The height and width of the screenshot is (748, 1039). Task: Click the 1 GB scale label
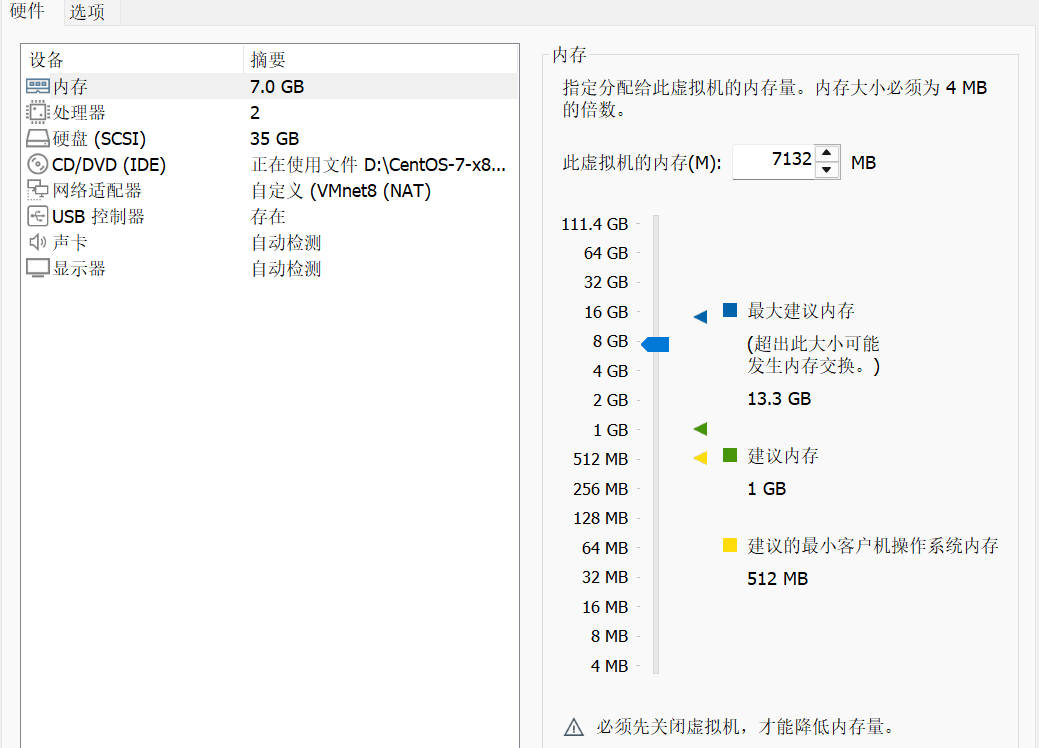610,430
